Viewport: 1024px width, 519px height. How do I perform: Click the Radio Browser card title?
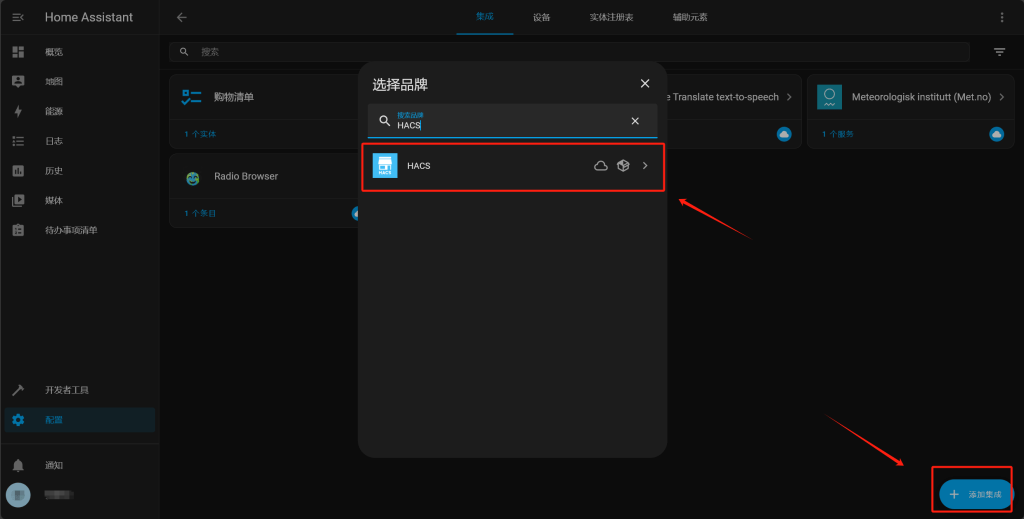point(246,176)
